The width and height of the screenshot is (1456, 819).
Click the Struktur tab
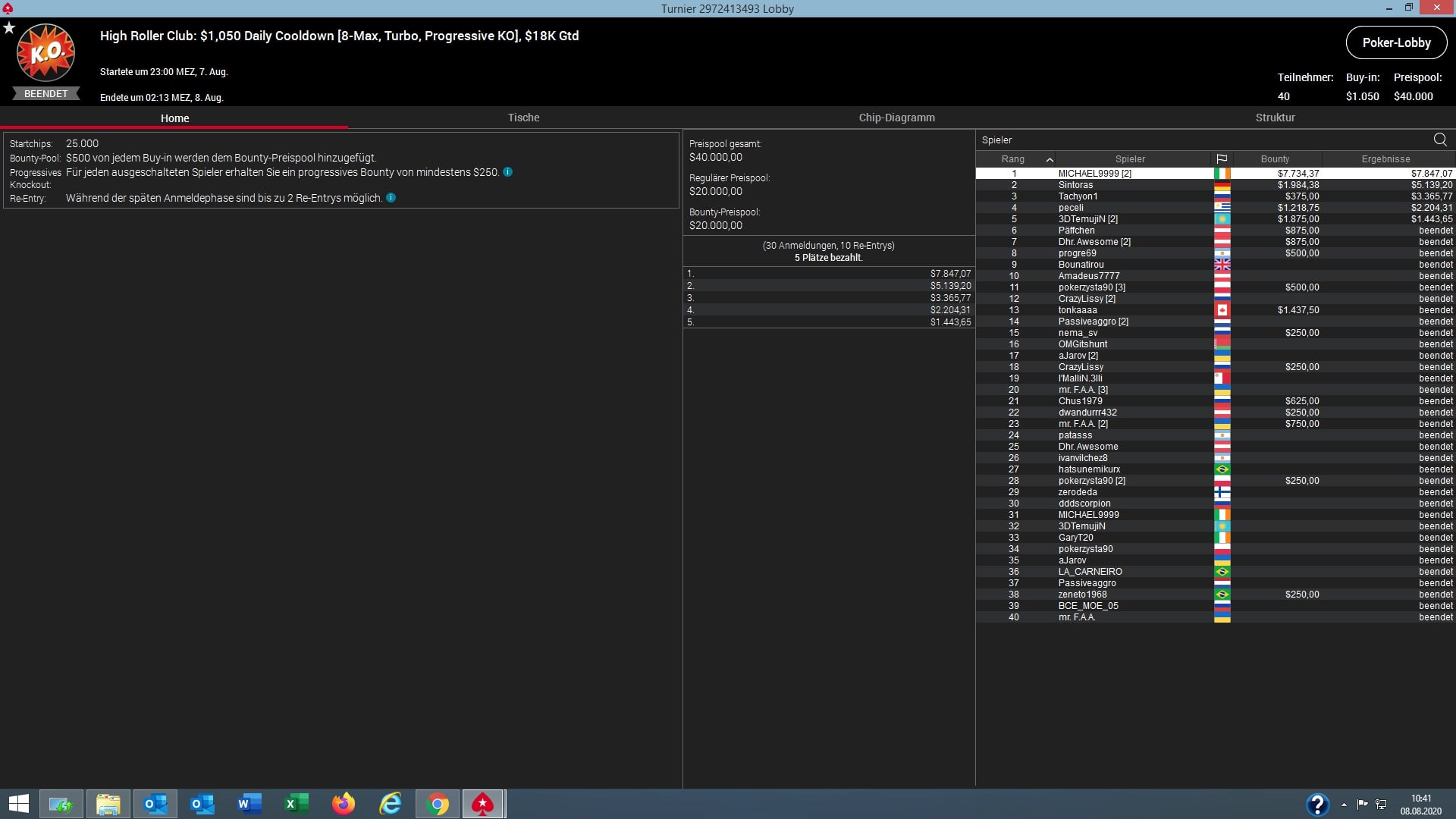[1276, 117]
